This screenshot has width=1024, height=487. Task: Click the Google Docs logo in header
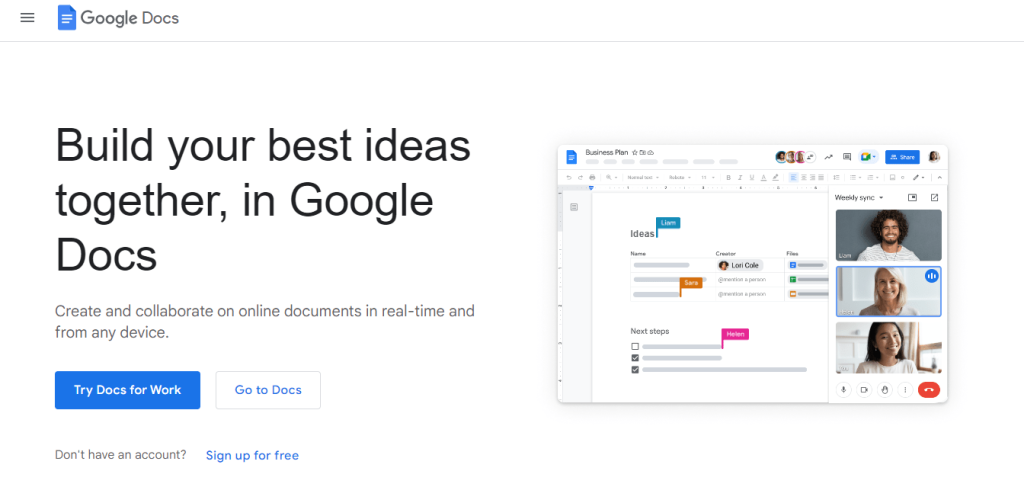[118, 18]
